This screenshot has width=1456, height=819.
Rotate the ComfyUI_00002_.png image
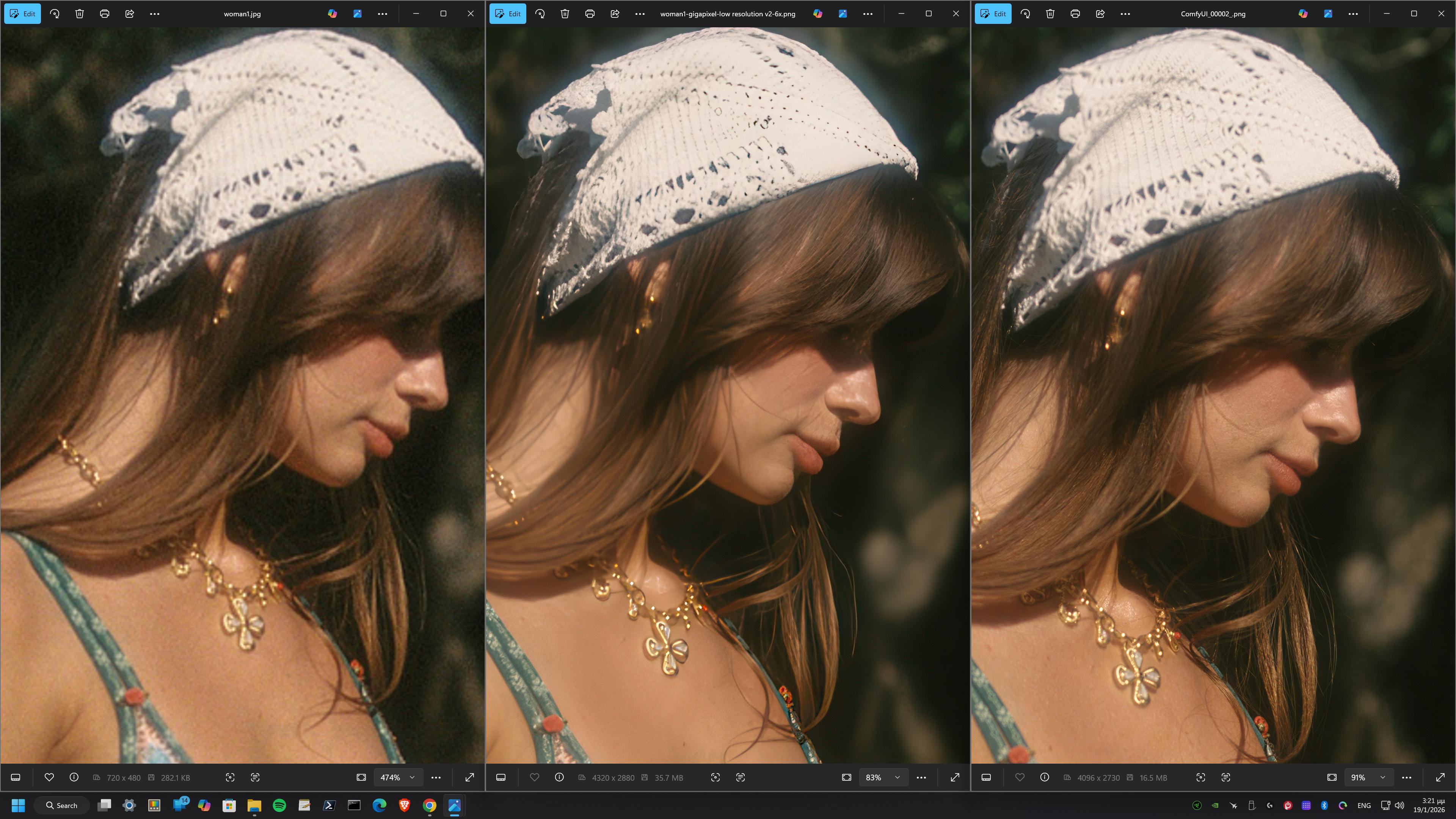point(1025,14)
